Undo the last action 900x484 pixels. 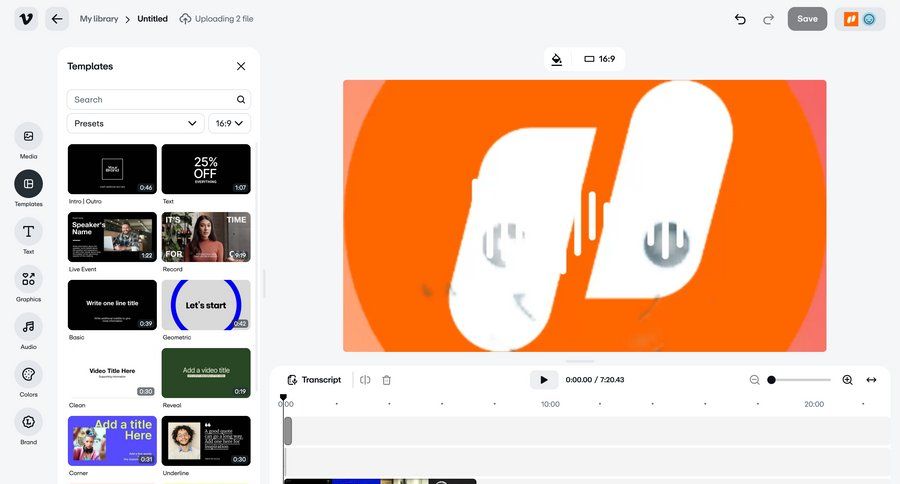(740, 19)
